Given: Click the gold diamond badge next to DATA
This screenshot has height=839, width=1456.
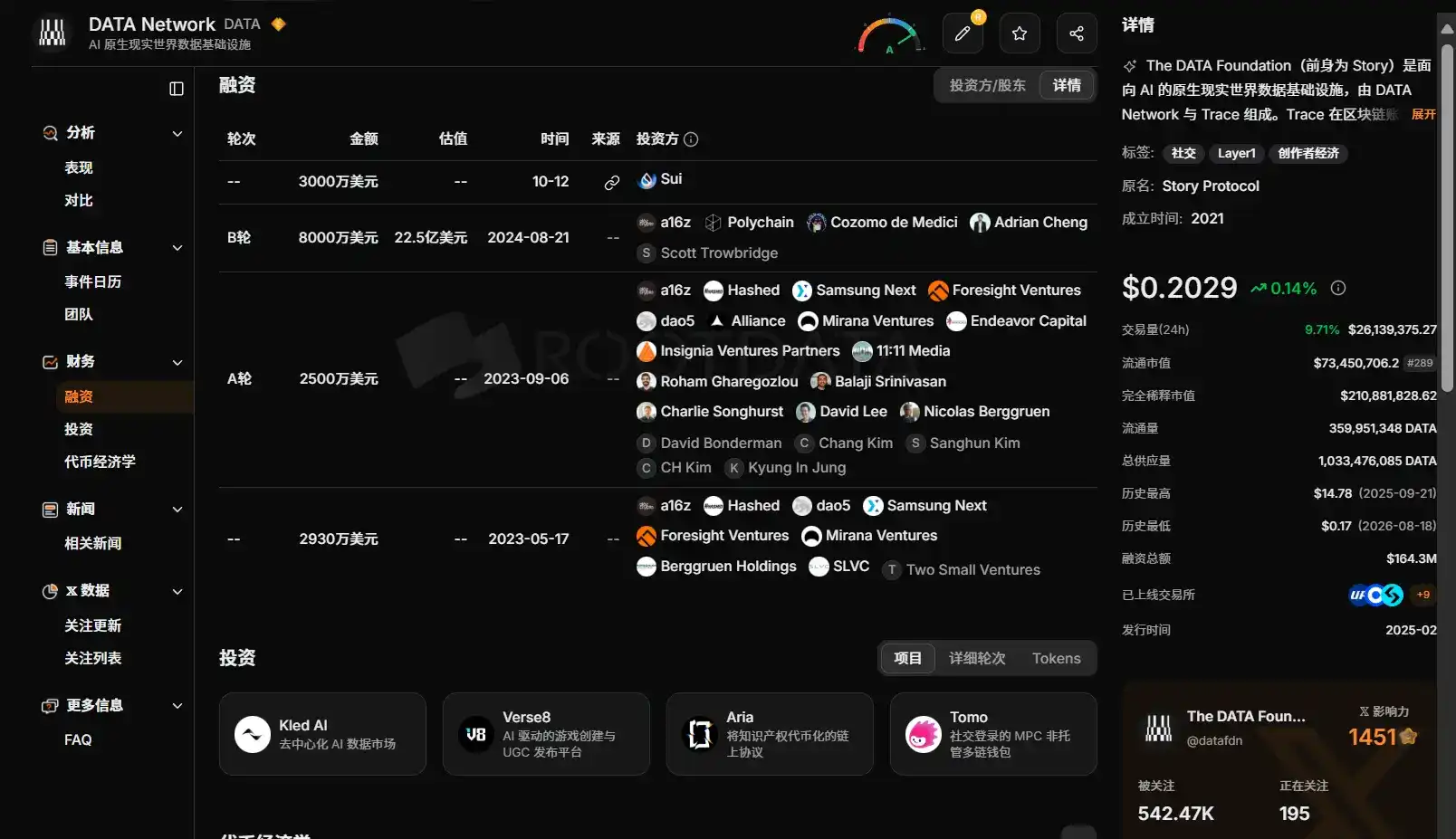Looking at the screenshot, I should coord(279,24).
